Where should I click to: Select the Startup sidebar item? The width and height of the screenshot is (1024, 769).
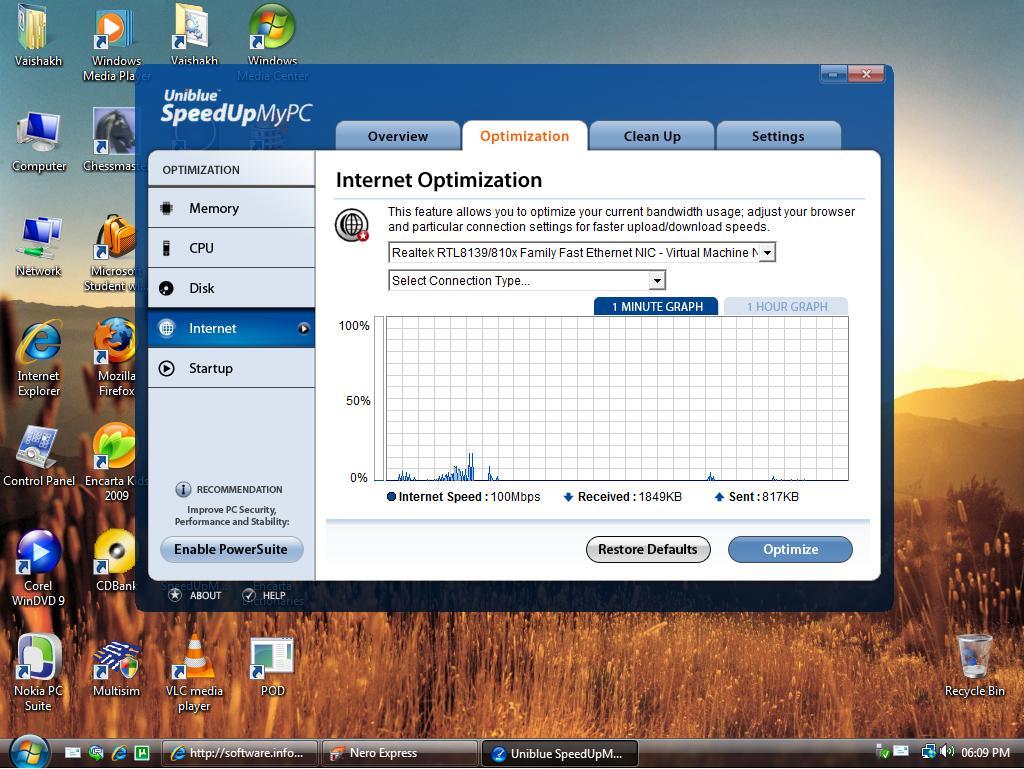[210, 368]
